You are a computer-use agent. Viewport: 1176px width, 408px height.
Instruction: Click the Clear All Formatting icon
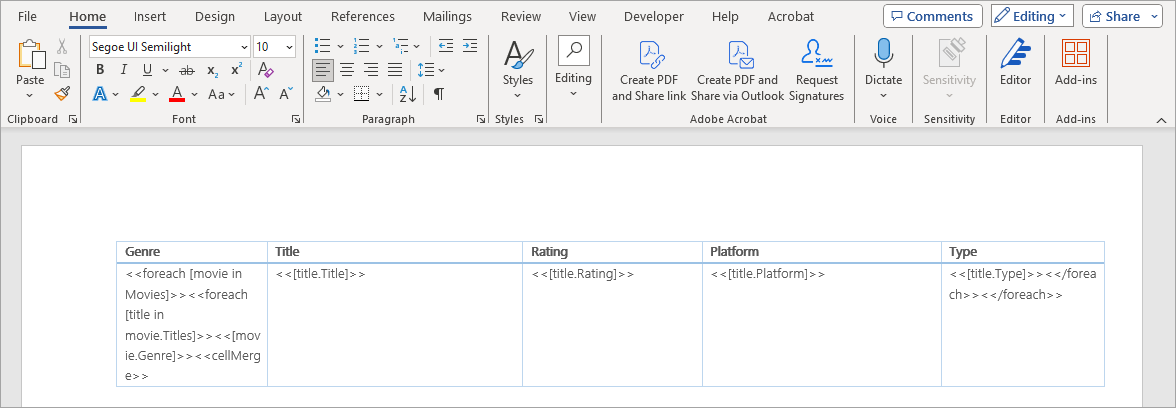pos(266,70)
